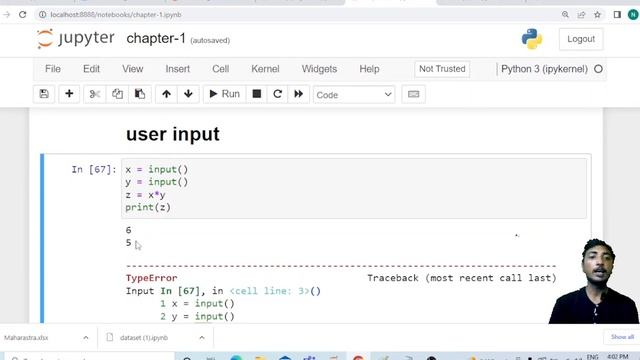Click inside the code cell In [67]
The image size is (640, 360).
pyautogui.click(x=354, y=188)
